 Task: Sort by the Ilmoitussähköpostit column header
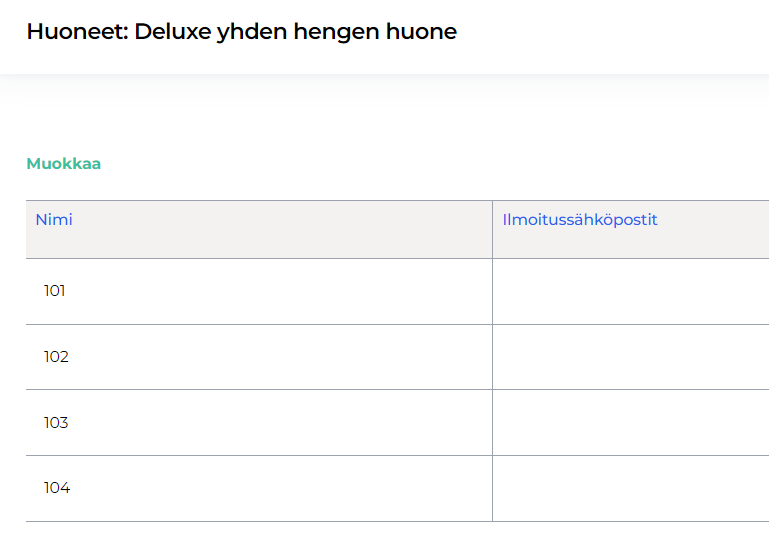tap(580, 220)
